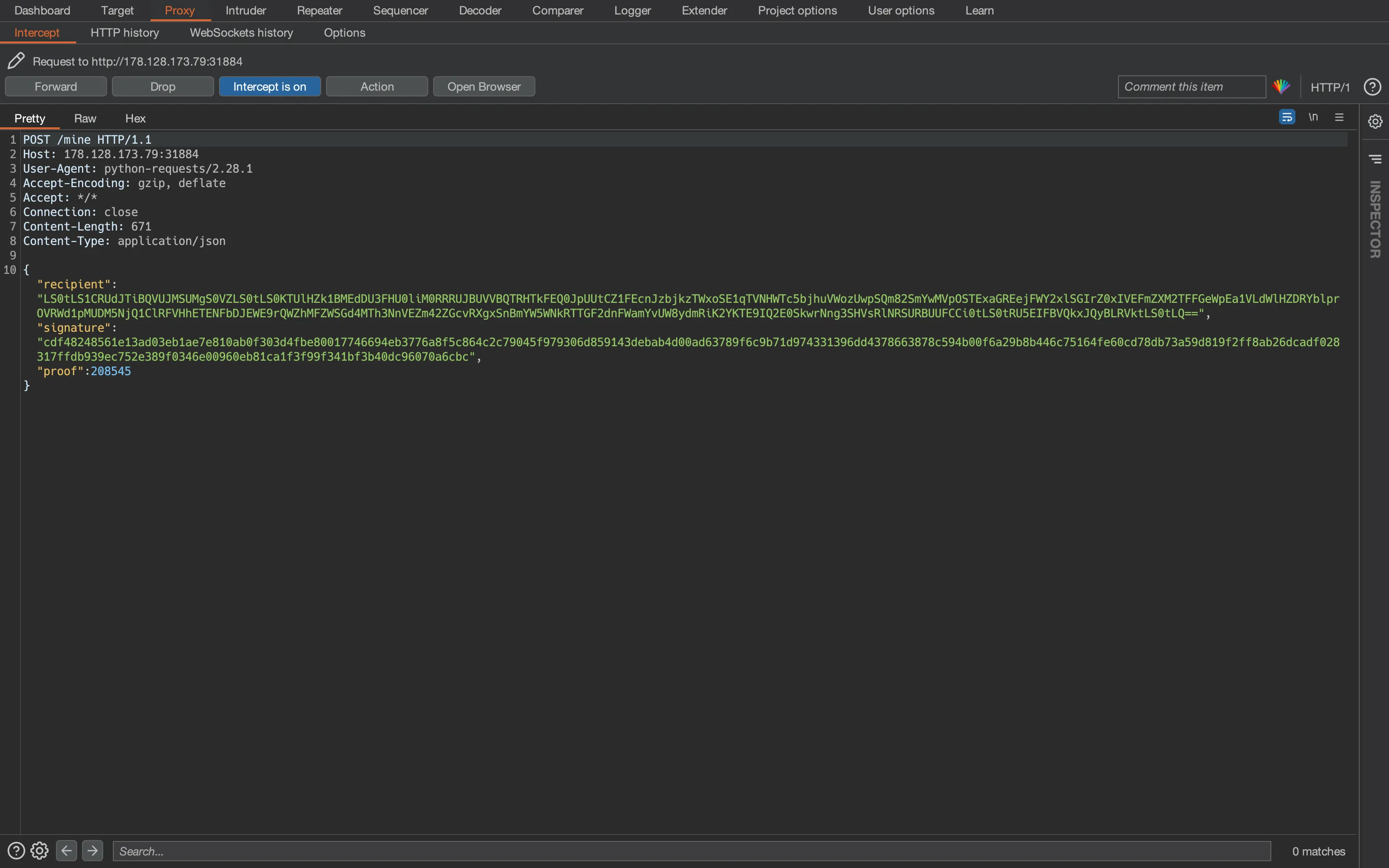This screenshot has height=868, width=1389.
Task: Open the highlight color picker icon
Action: pos(1281,87)
